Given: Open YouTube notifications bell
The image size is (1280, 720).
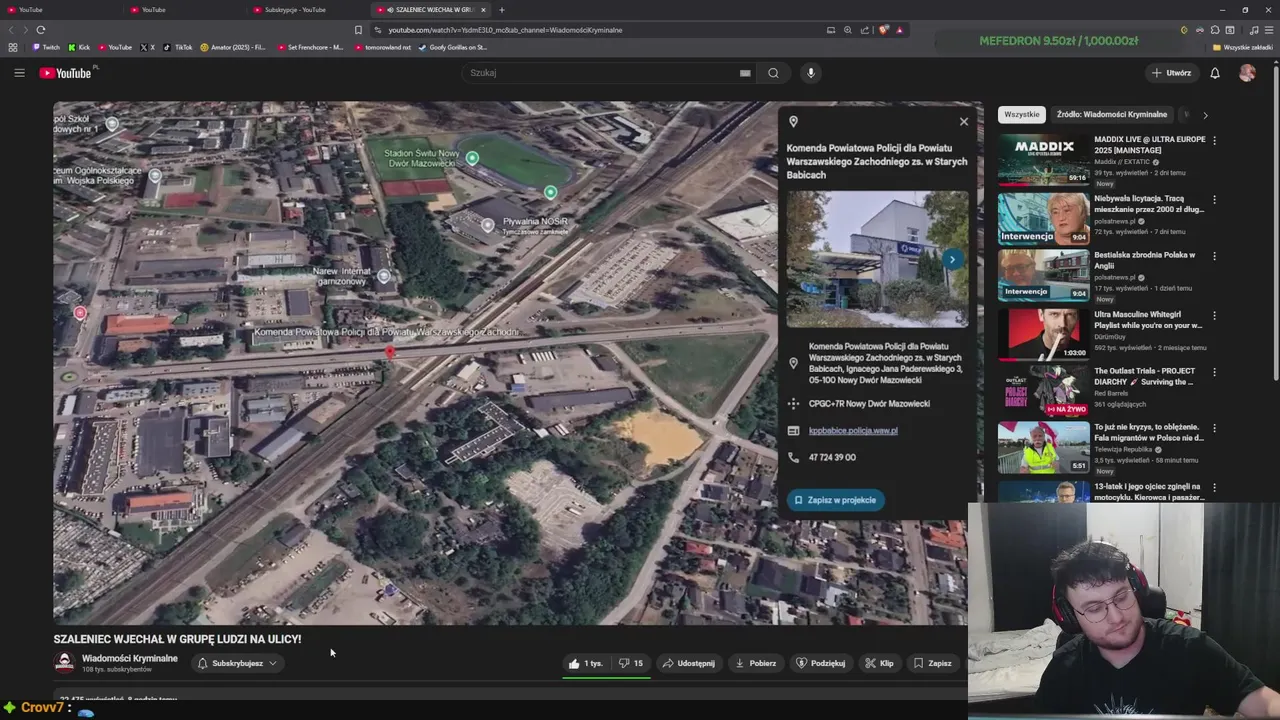Looking at the screenshot, I should (1215, 73).
